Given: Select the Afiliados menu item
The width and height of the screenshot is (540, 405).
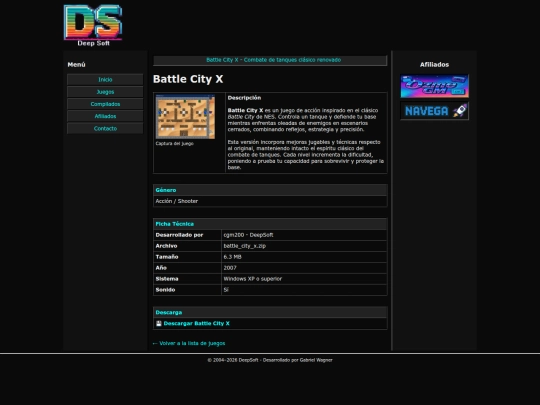Looking at the screenshot, I should (105, 116).
